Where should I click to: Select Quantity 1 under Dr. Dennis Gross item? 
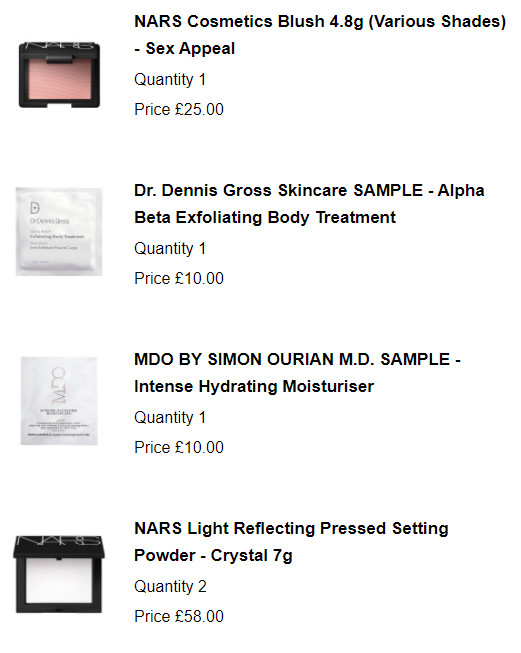170,249
